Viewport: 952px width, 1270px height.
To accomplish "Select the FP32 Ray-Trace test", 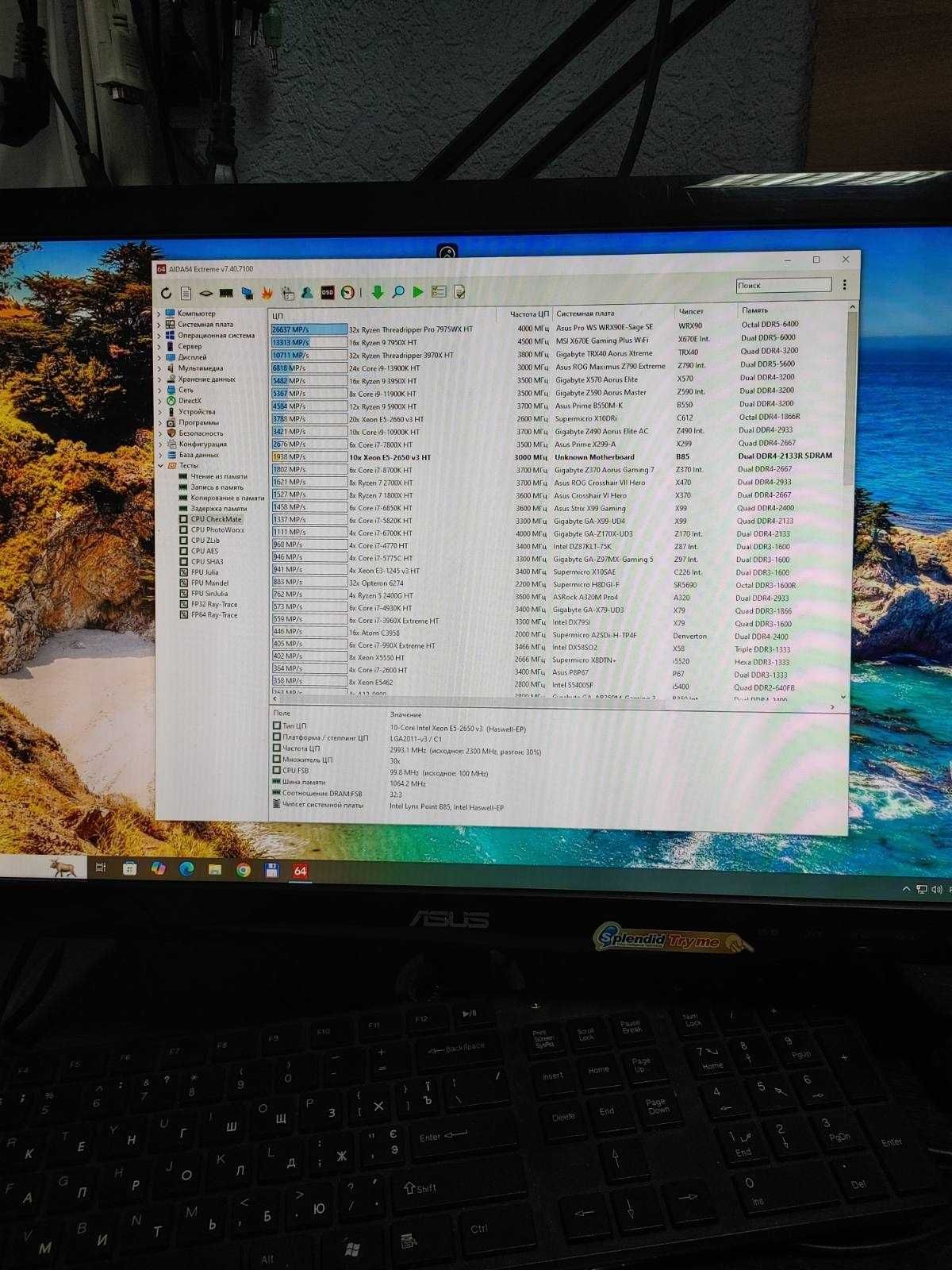I will pyautogui.click(x=214, y=604).
